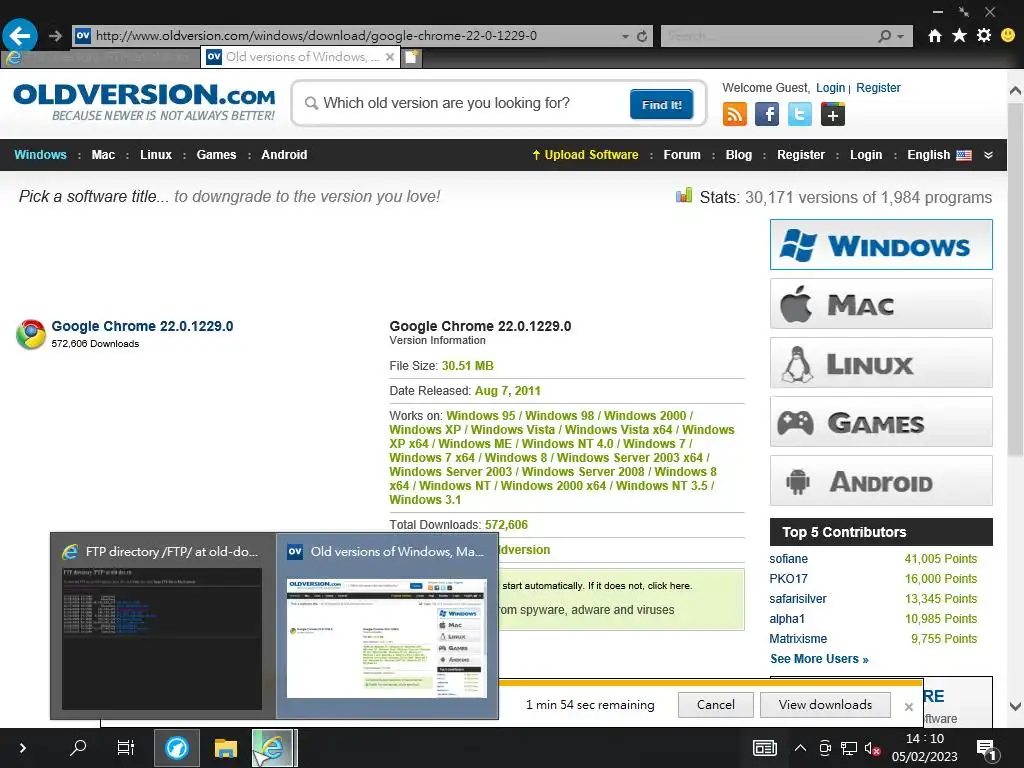Screen dimensions: 1024x768
Task: Open the Games platform tile
Action: click(881, 422)
